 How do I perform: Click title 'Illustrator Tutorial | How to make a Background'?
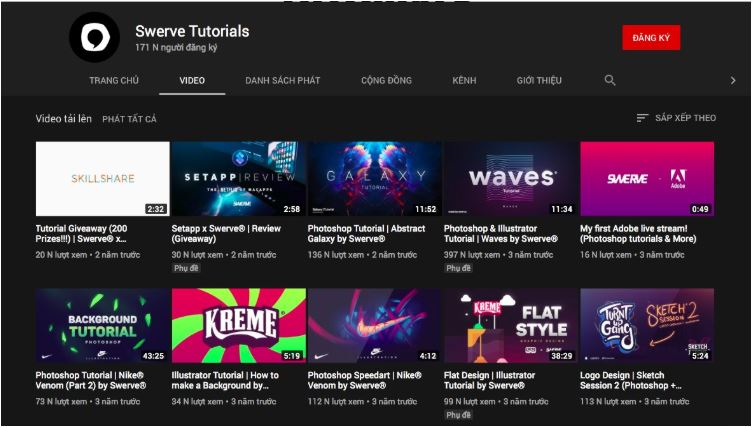tap(225, 380)
